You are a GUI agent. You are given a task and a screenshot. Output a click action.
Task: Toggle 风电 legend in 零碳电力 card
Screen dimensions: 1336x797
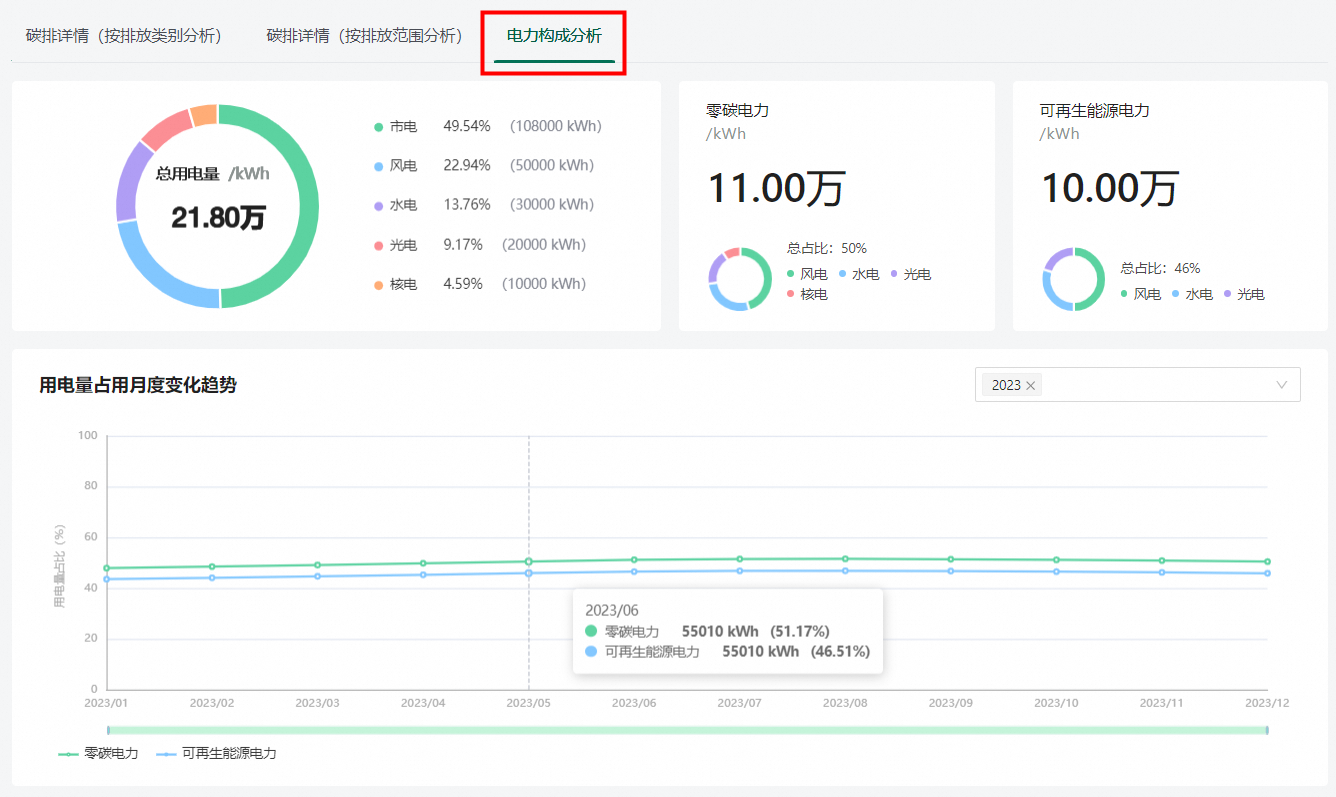pyautogui.click(x=808, y=274)
